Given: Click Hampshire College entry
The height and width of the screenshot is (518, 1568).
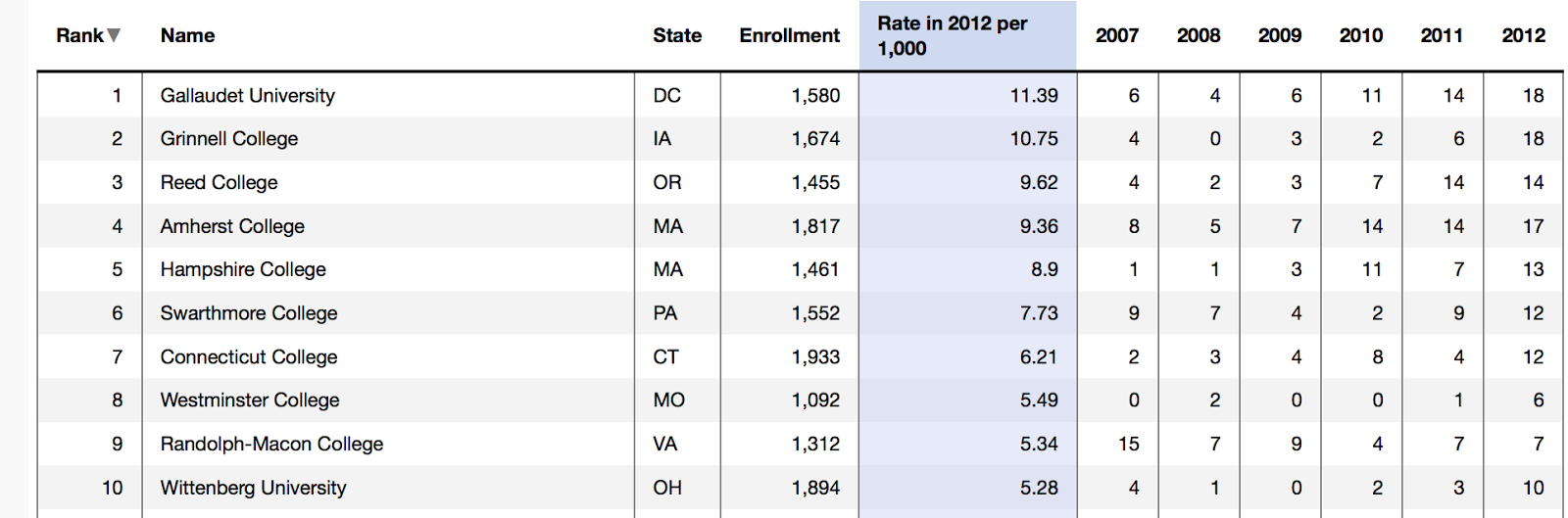Looking at the screenshot, I should (243, 269).
